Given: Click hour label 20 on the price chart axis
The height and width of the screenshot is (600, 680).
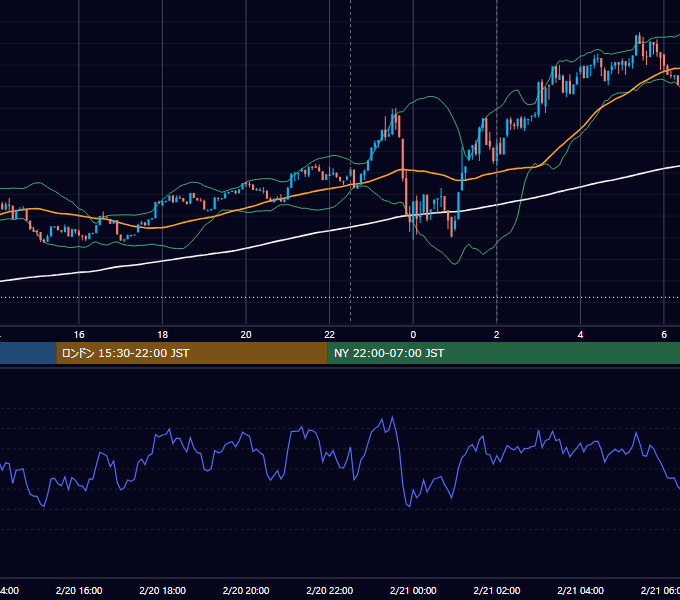Looking at the screenshot, I should [x=246, y=335].
